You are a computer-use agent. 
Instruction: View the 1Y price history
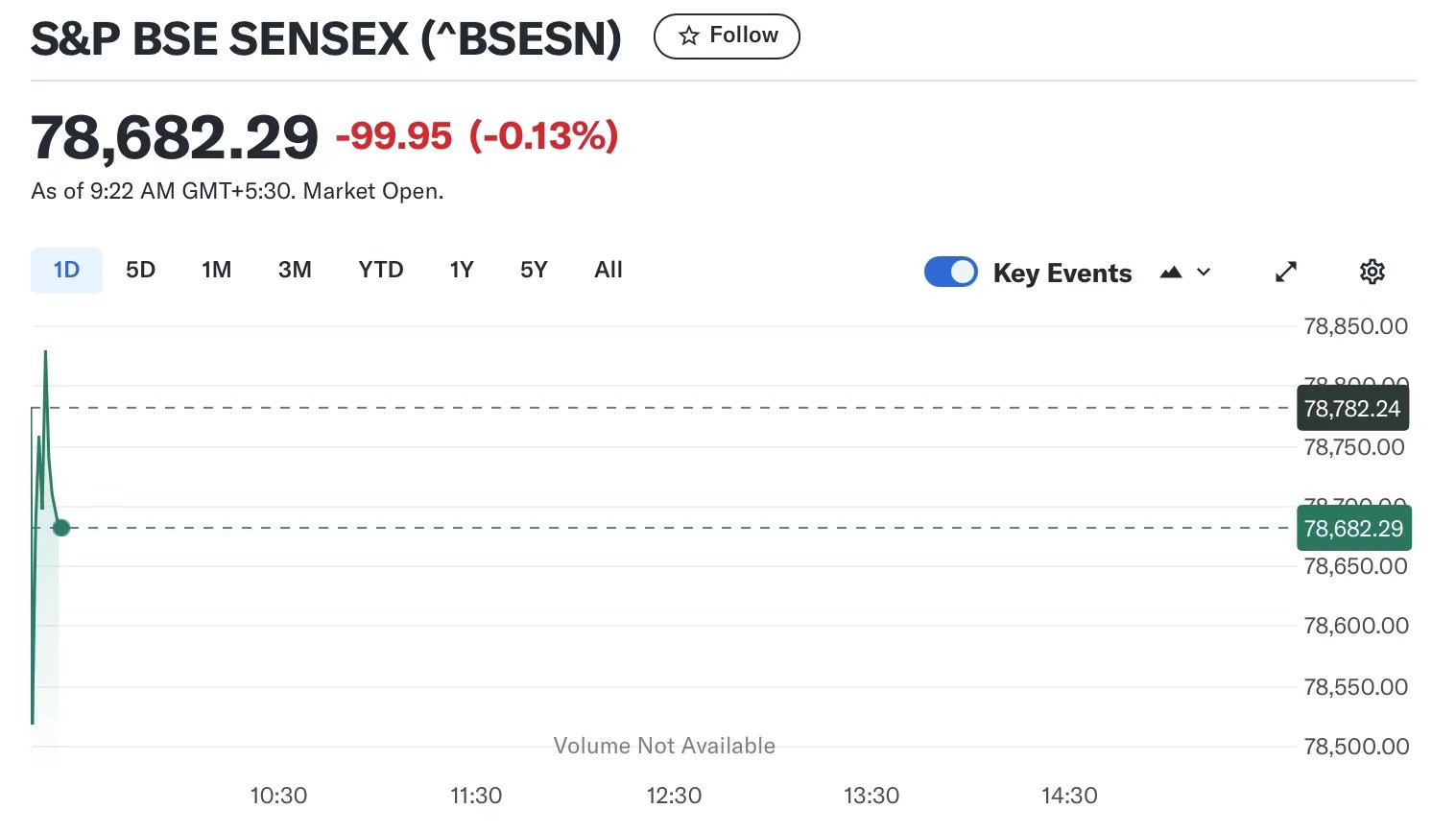point(462,270)
